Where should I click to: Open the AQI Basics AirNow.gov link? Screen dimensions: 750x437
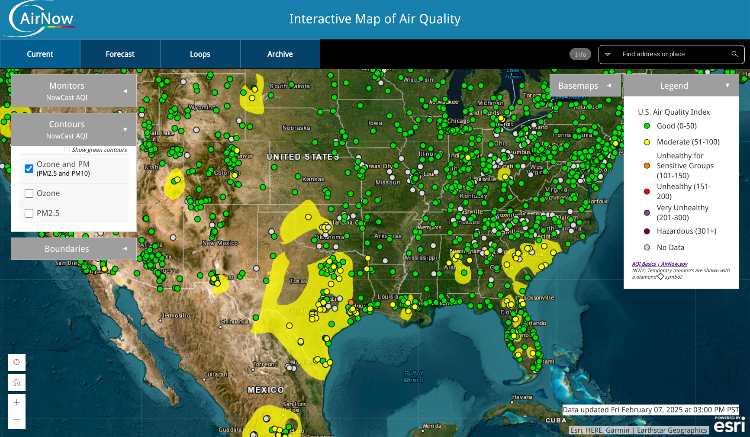660,264
